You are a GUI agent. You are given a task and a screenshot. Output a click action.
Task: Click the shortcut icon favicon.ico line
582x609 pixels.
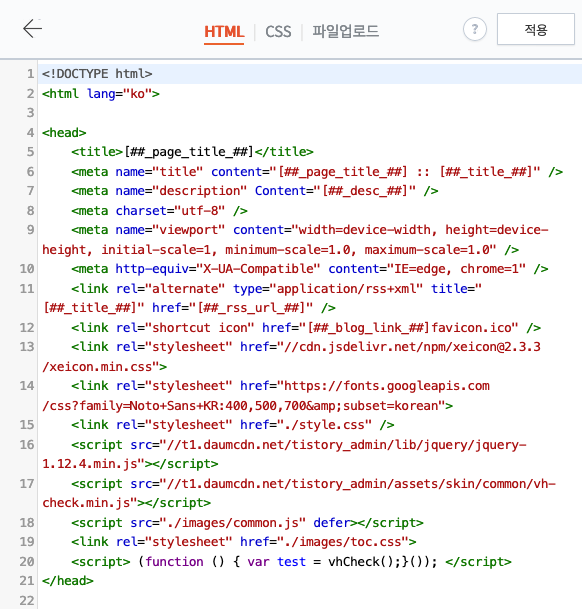click(x=306, y=327)
